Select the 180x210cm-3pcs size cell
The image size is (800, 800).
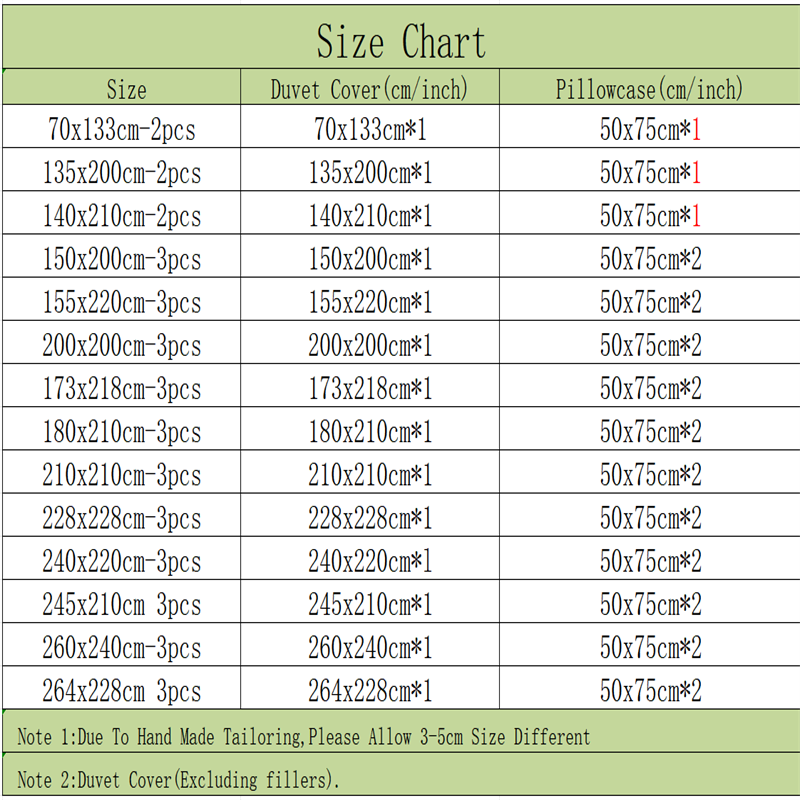point(121,432)
